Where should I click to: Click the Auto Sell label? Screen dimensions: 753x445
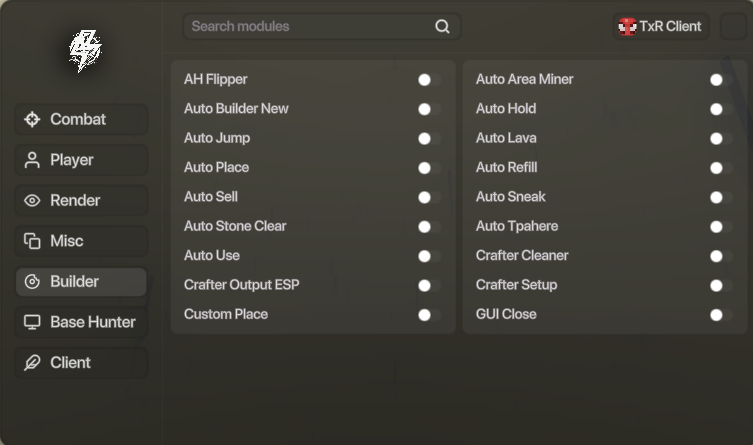pos(211,196)
